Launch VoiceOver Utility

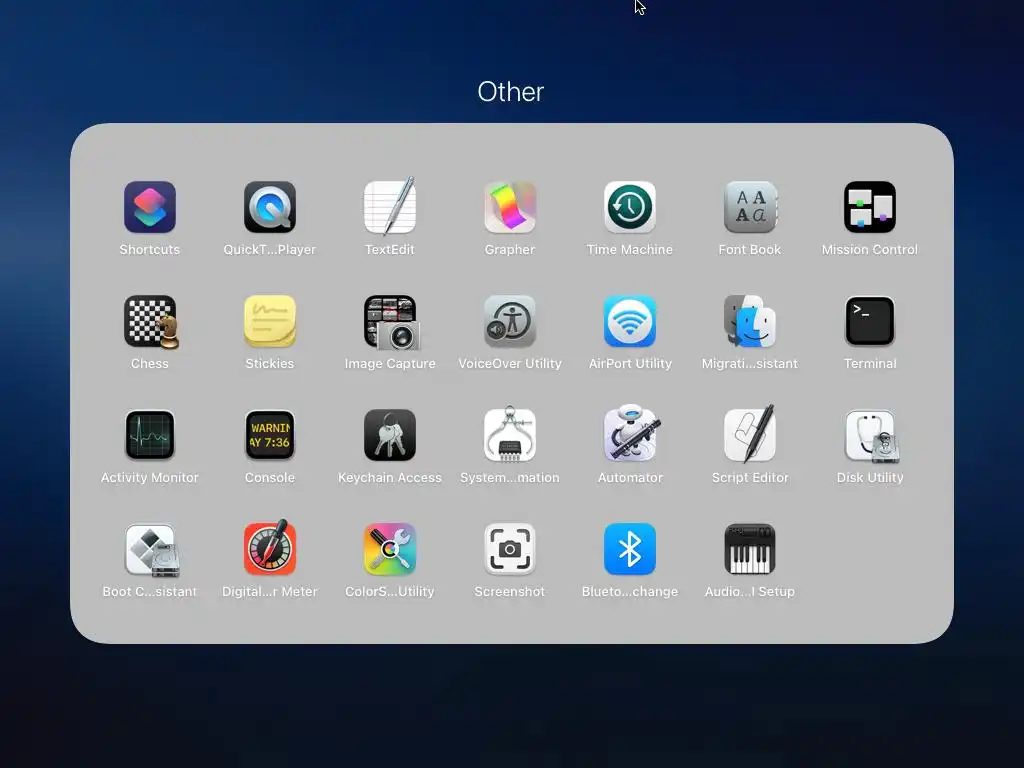coord(510,321)
